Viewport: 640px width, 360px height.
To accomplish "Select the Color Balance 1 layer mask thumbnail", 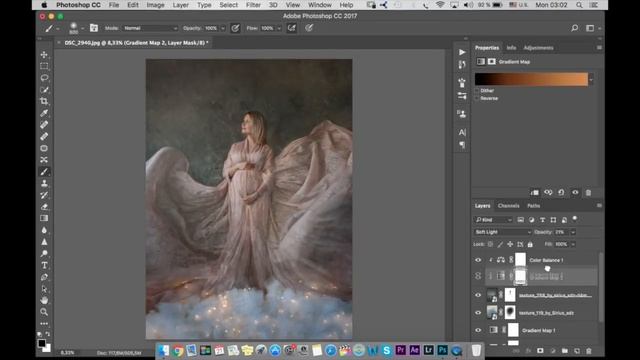I will 520,260.
